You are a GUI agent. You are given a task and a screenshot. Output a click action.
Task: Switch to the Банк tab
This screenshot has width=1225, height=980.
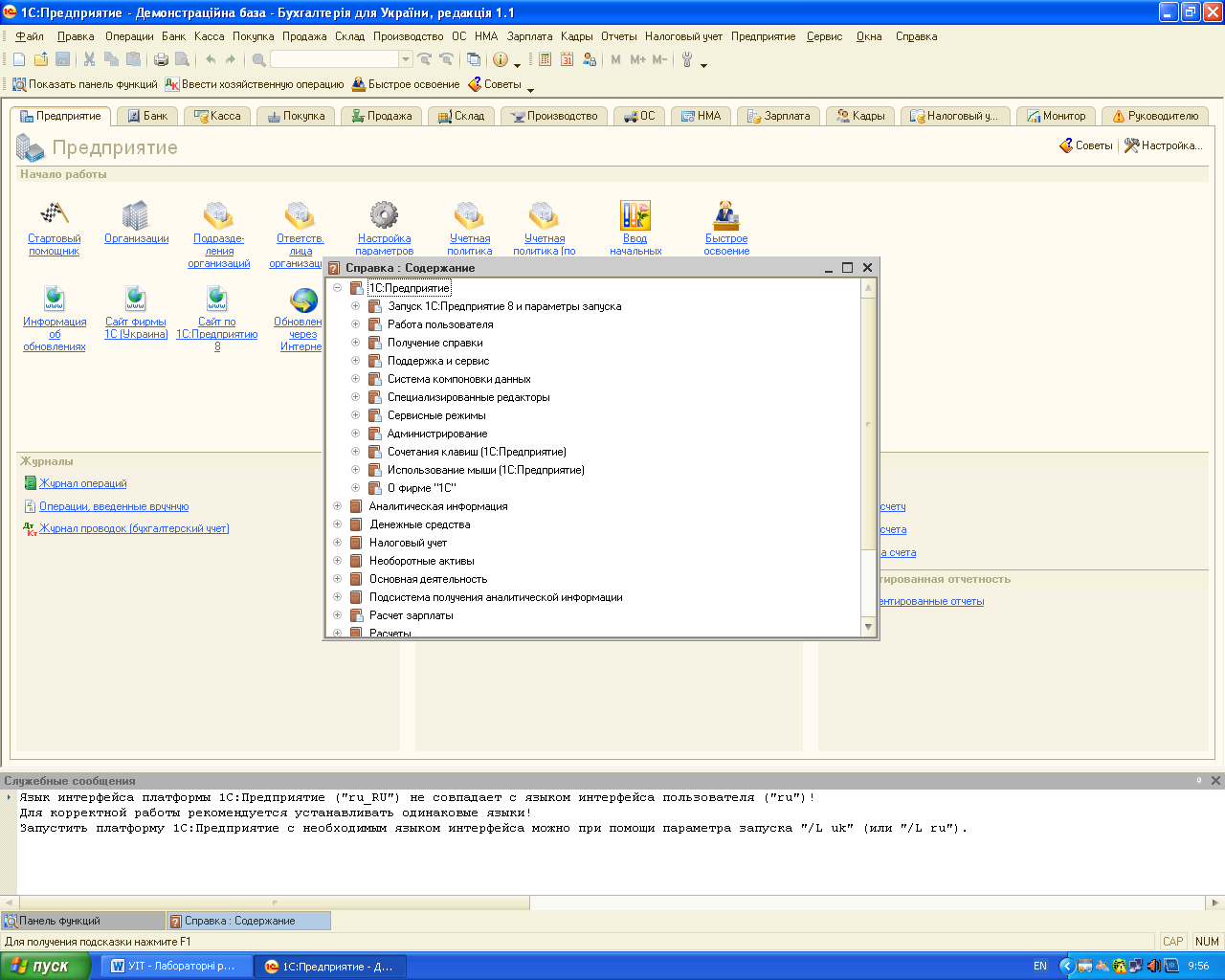click(x=147, y=116)
